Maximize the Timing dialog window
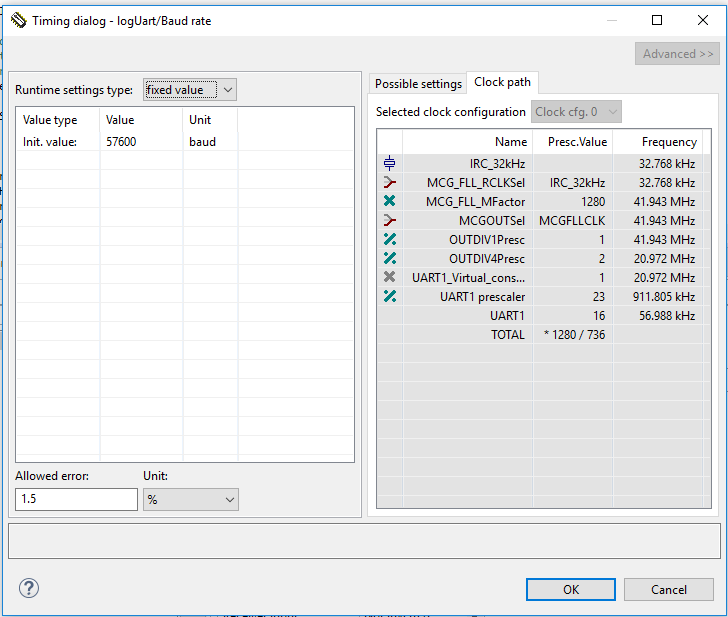This screenshot has width=728, height=617. (x=657, y=20)
